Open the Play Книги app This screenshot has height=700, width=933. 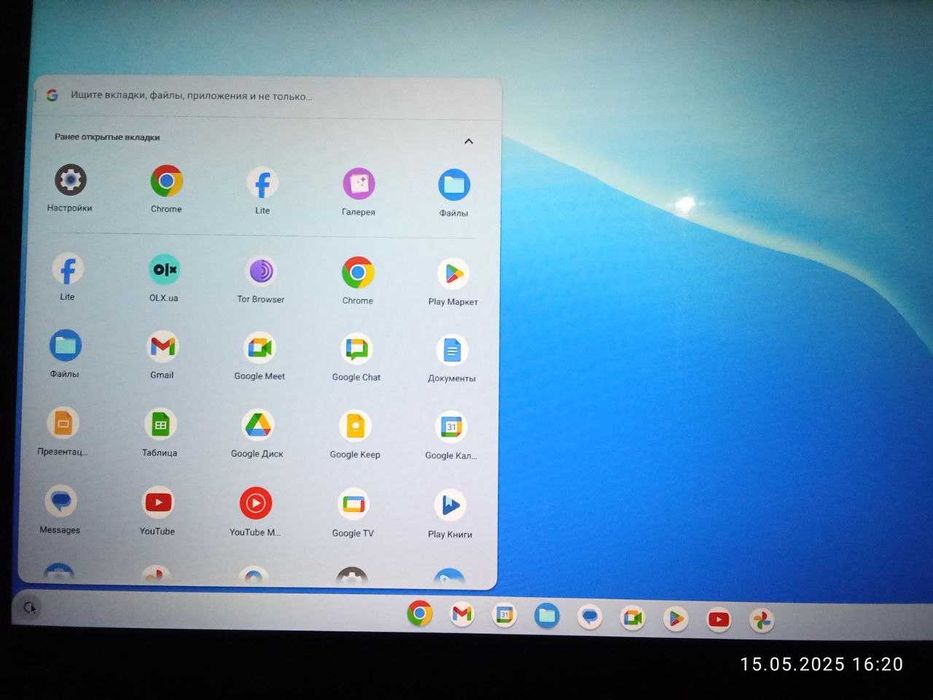[x=450, y=506]
